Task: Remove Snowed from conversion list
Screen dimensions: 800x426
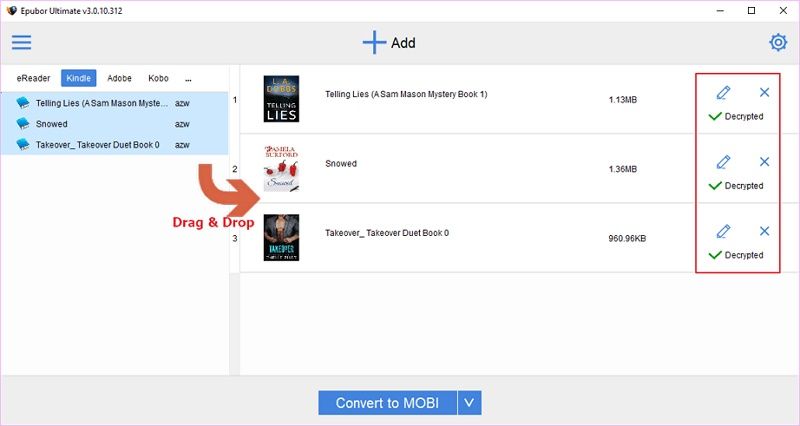Action: pos(764,162)
